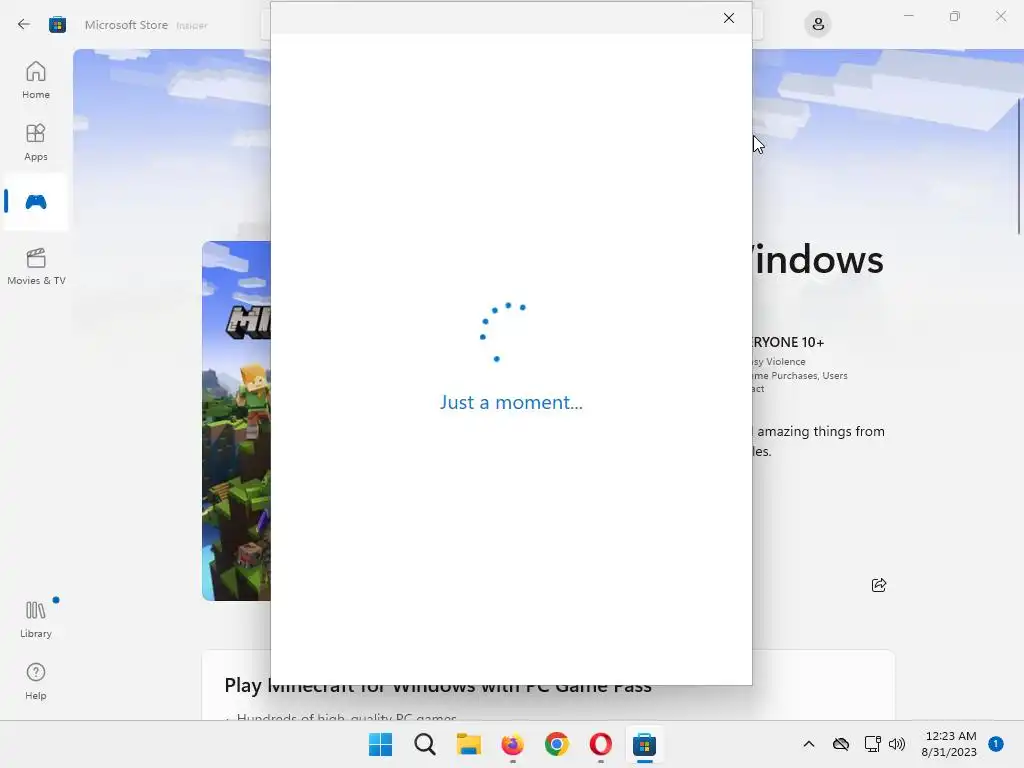1024x768 pixels.
Task: Open the user account profile icon
Action: coord(818,25)
